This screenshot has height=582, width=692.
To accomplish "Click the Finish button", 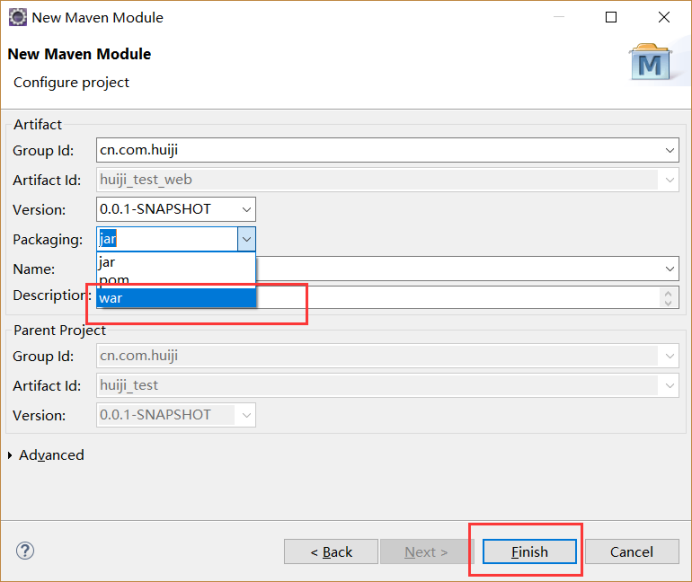I will (530, 552).
